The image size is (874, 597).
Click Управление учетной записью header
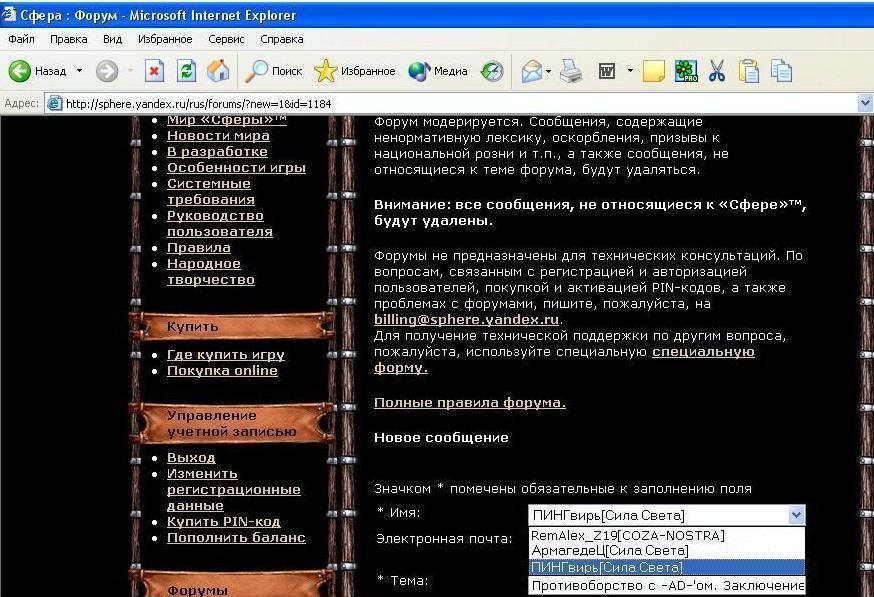point(232,423)
